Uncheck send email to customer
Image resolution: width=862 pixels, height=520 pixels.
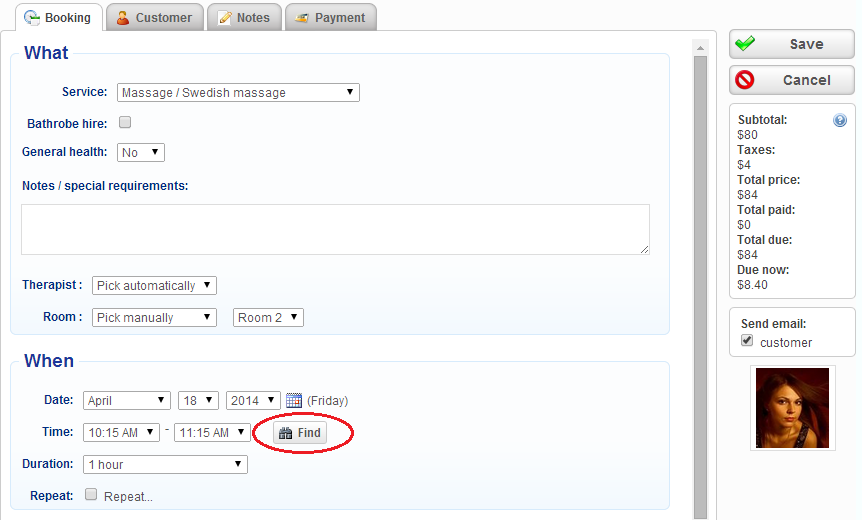(747, 341)
